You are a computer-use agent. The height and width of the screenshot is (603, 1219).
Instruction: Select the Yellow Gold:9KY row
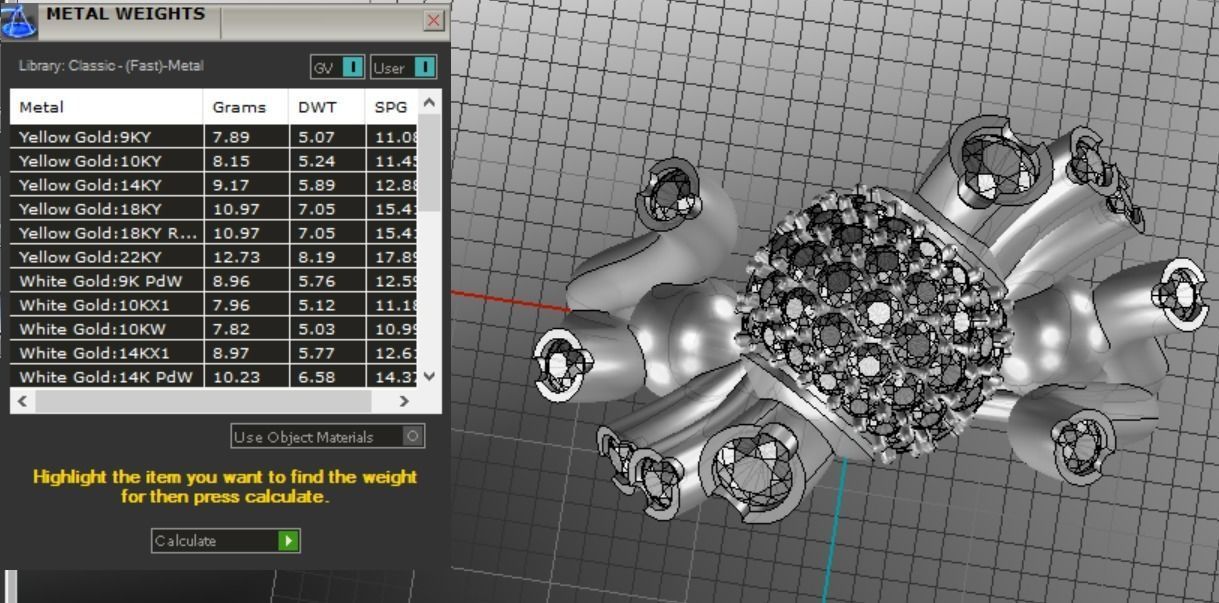(214, 137)
